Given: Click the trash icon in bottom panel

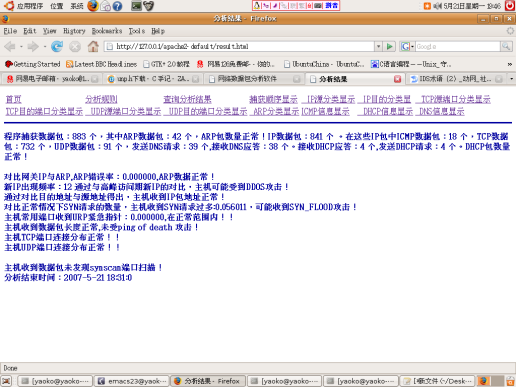Looking at the screenshot, I should 510,381.
